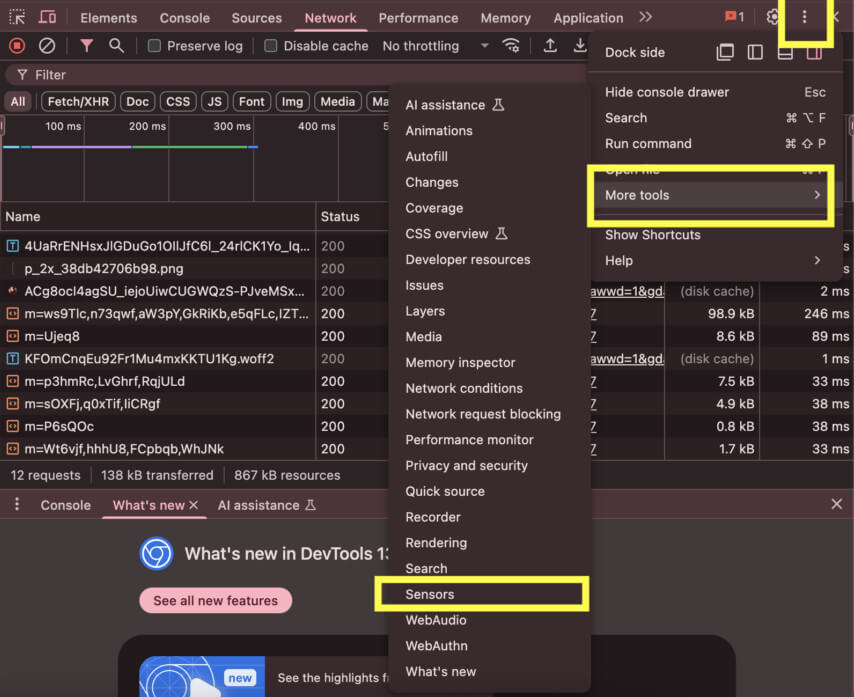Open network conditions wifi icon
This screenshot has width=854, height=697.
[x=510, y=46]
